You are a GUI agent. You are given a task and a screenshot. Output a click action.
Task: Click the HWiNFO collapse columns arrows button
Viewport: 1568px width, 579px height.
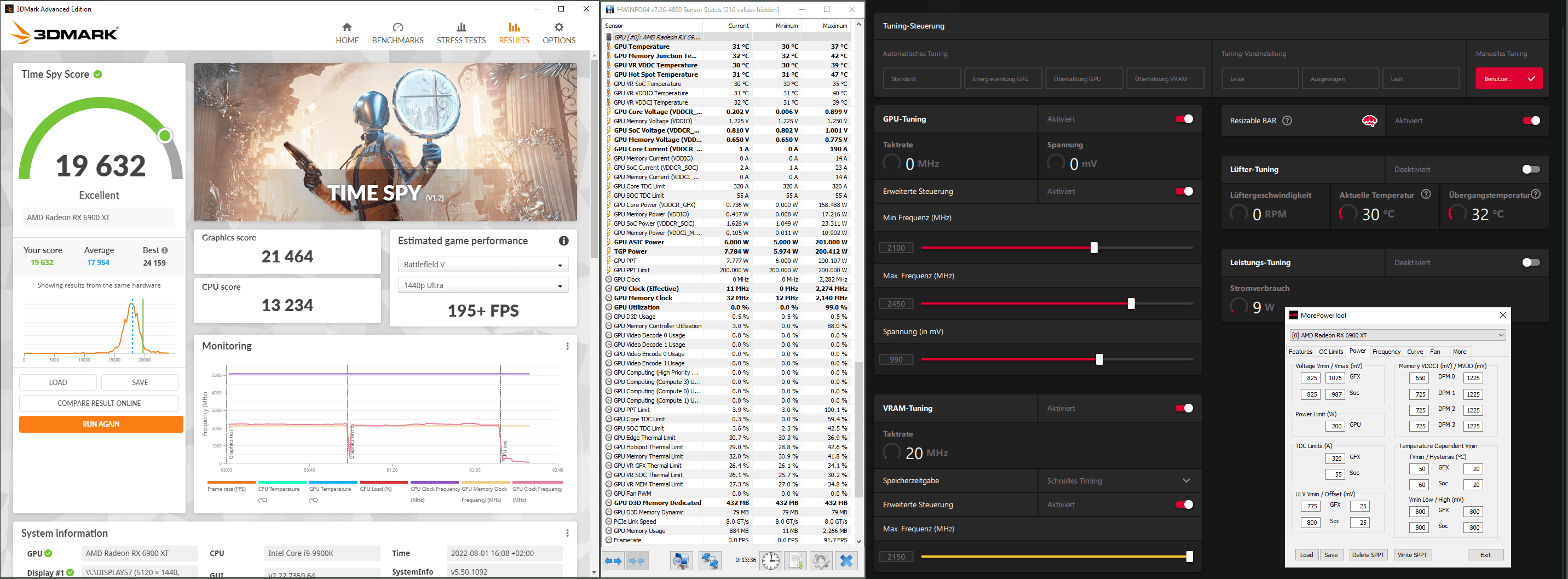click(636, 561)
